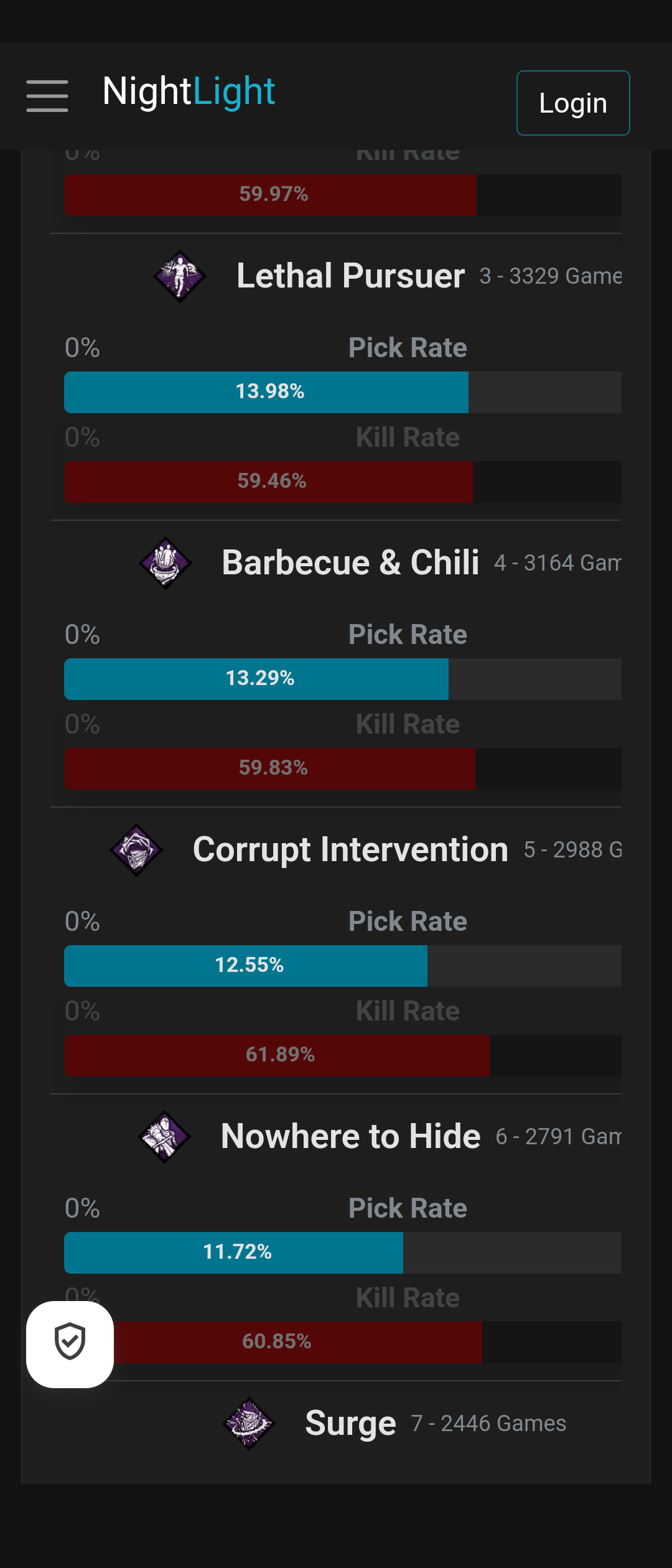672x1568 pixels.
Task: Open the Lethal Pursuer perk title
Action: click(350, 276)
